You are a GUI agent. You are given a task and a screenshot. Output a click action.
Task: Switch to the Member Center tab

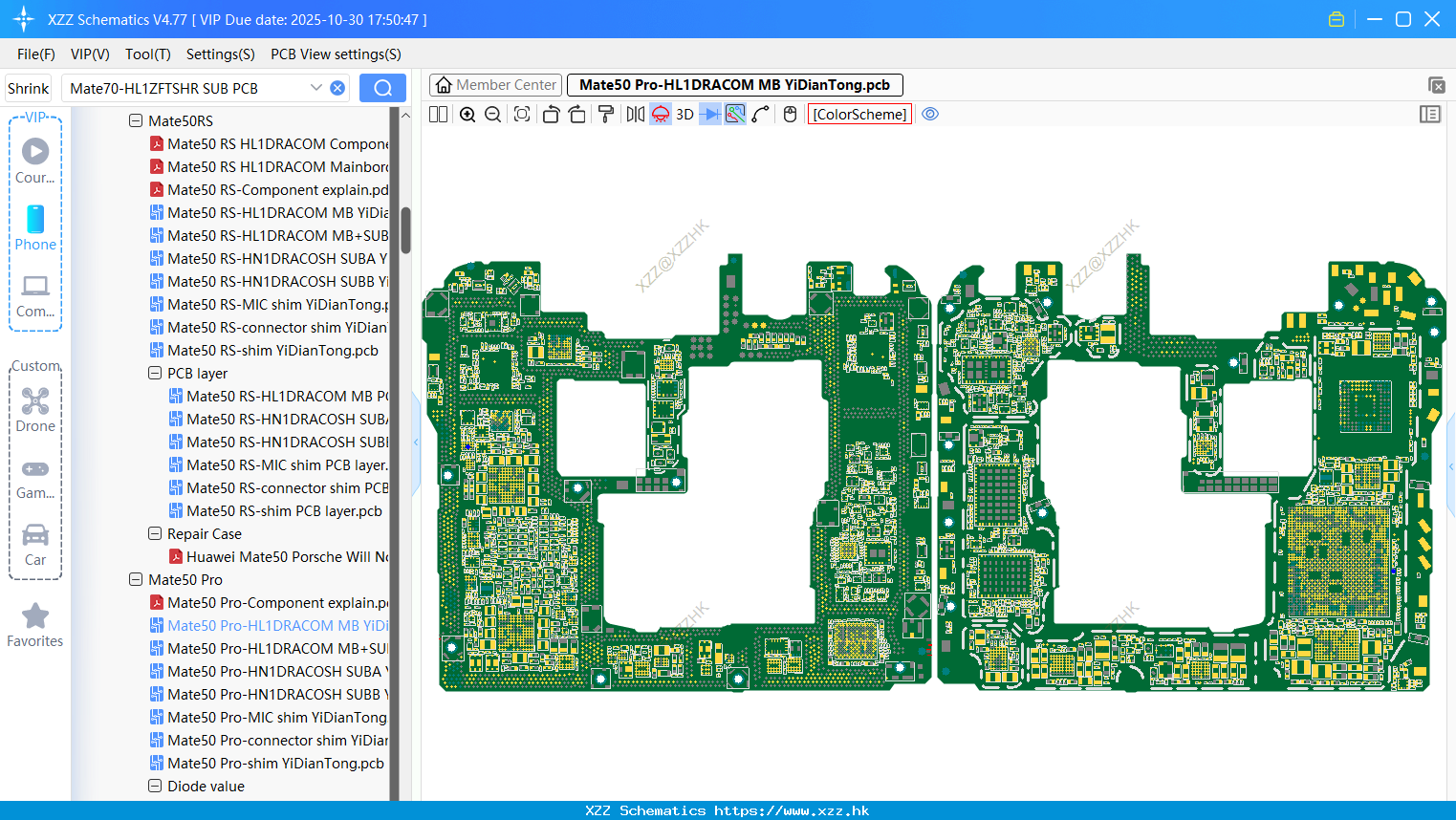click(x=495, y=85)
